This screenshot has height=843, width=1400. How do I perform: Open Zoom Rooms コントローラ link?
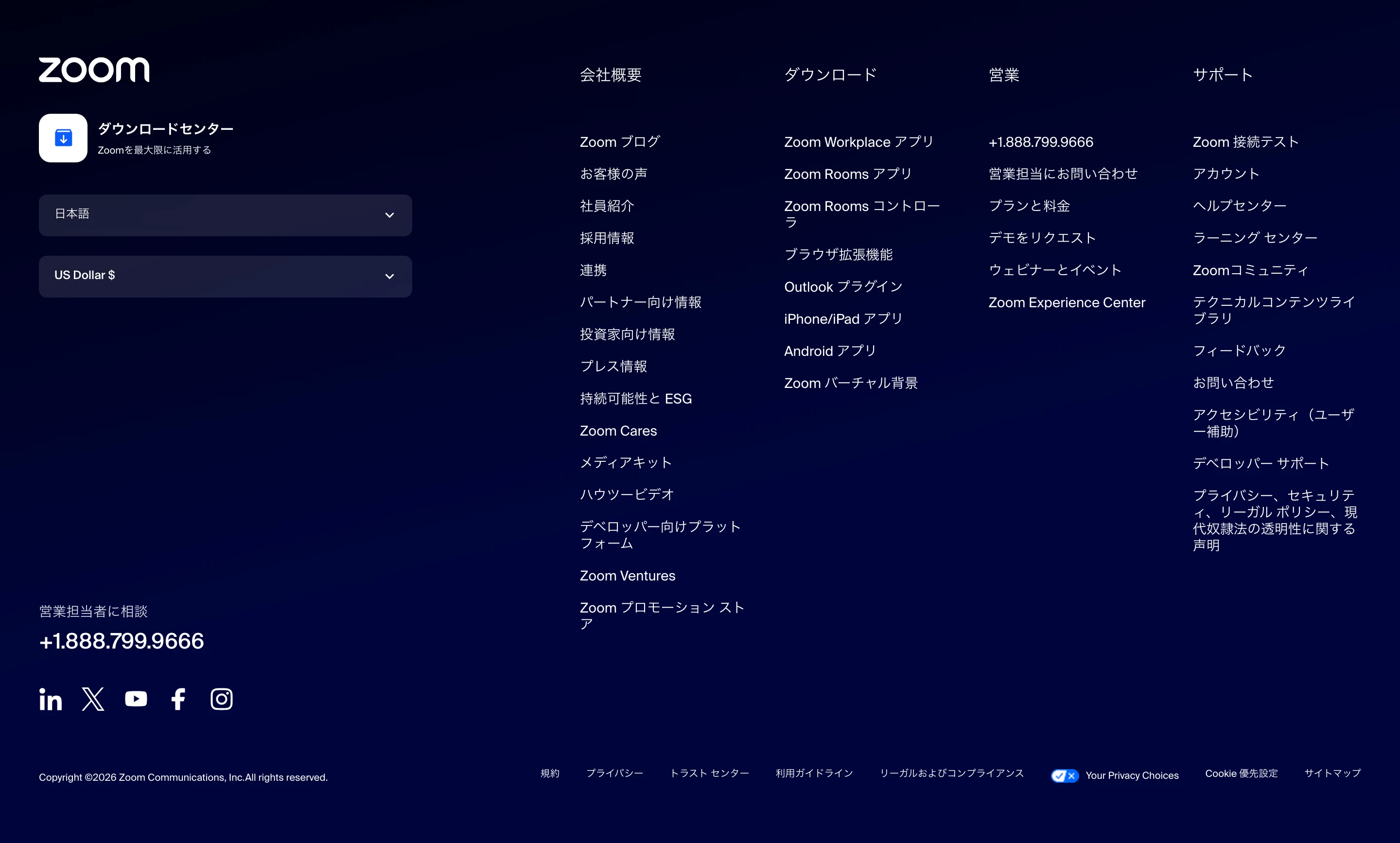[x=862, y=214]
